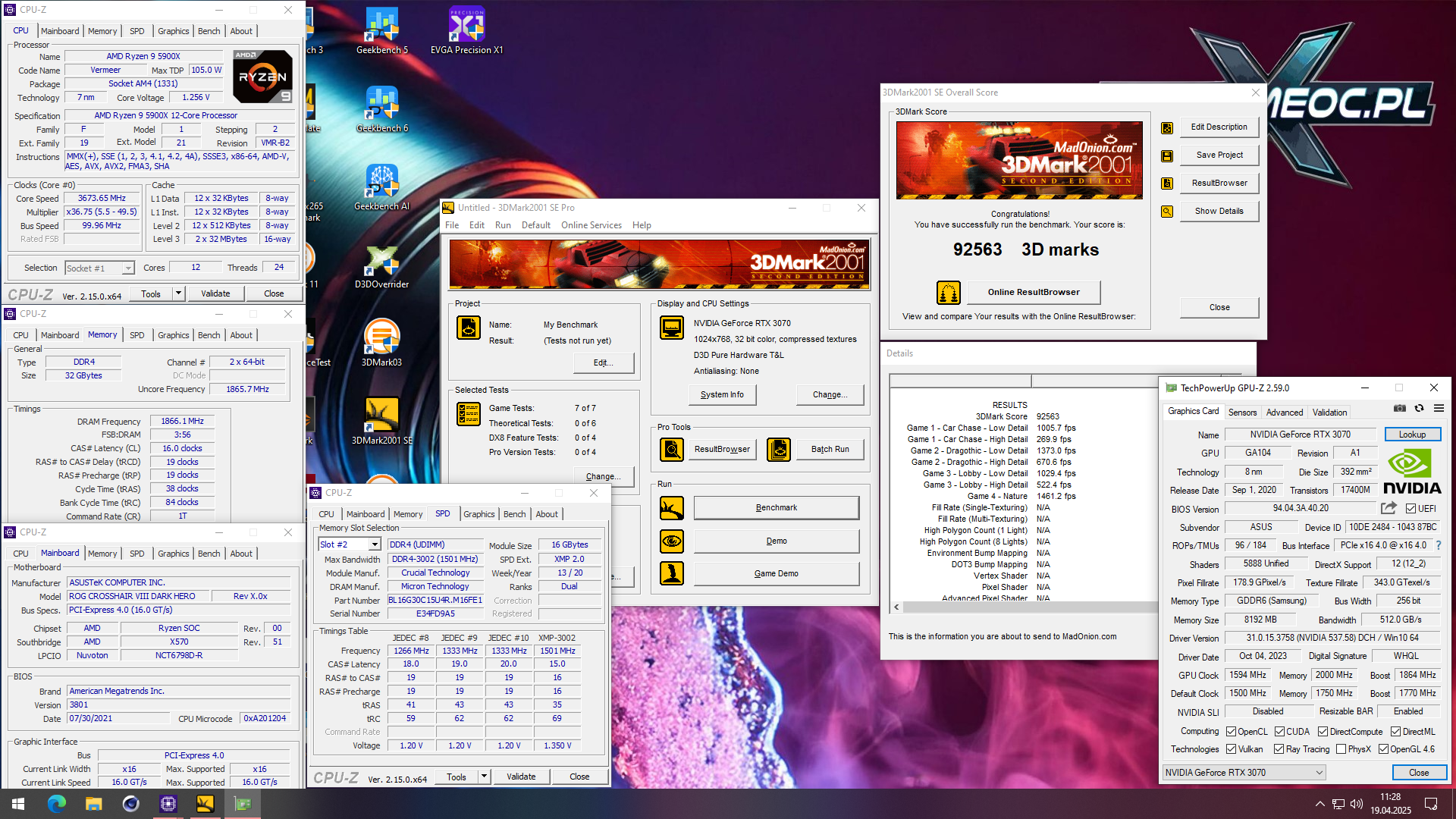Click Change button under Display settings
The height and width of the screenshot is (819, 1456).
(830, 395)
